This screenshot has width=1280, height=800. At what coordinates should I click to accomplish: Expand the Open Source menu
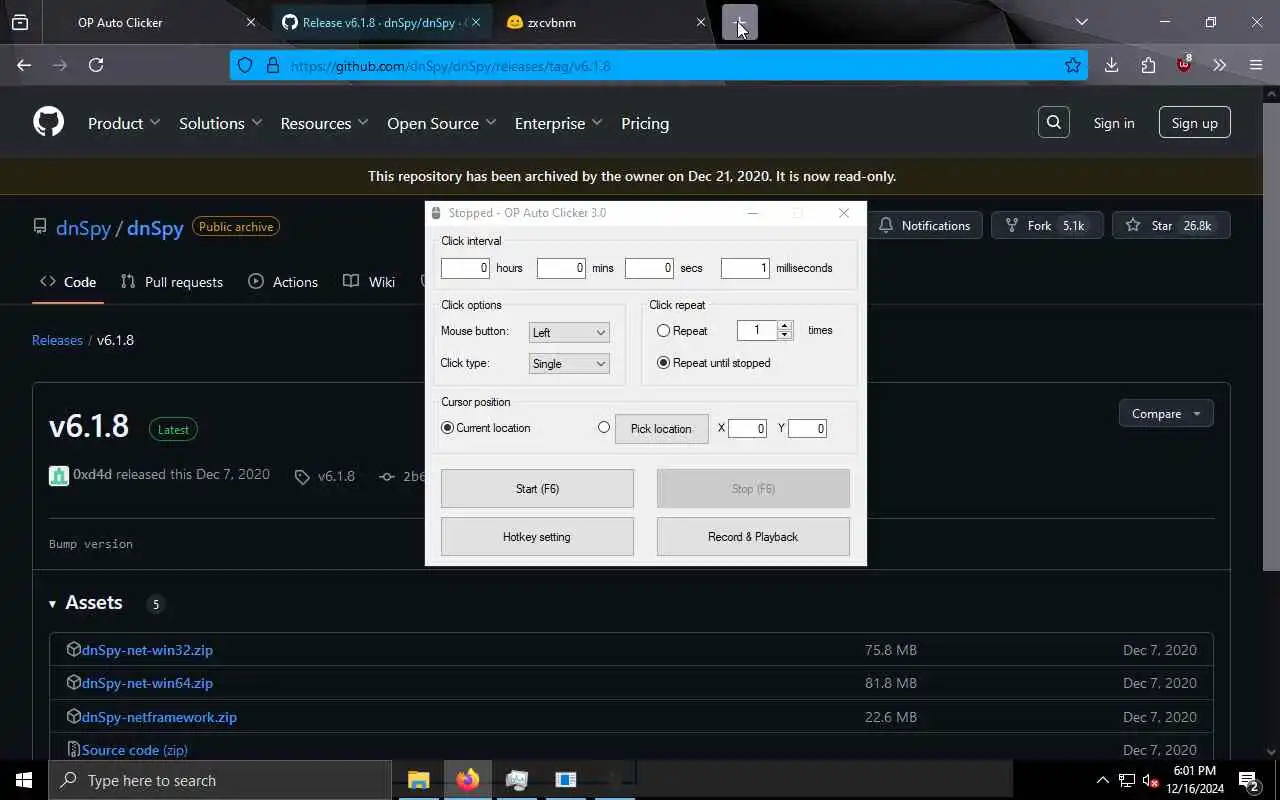tap(441, 123)
